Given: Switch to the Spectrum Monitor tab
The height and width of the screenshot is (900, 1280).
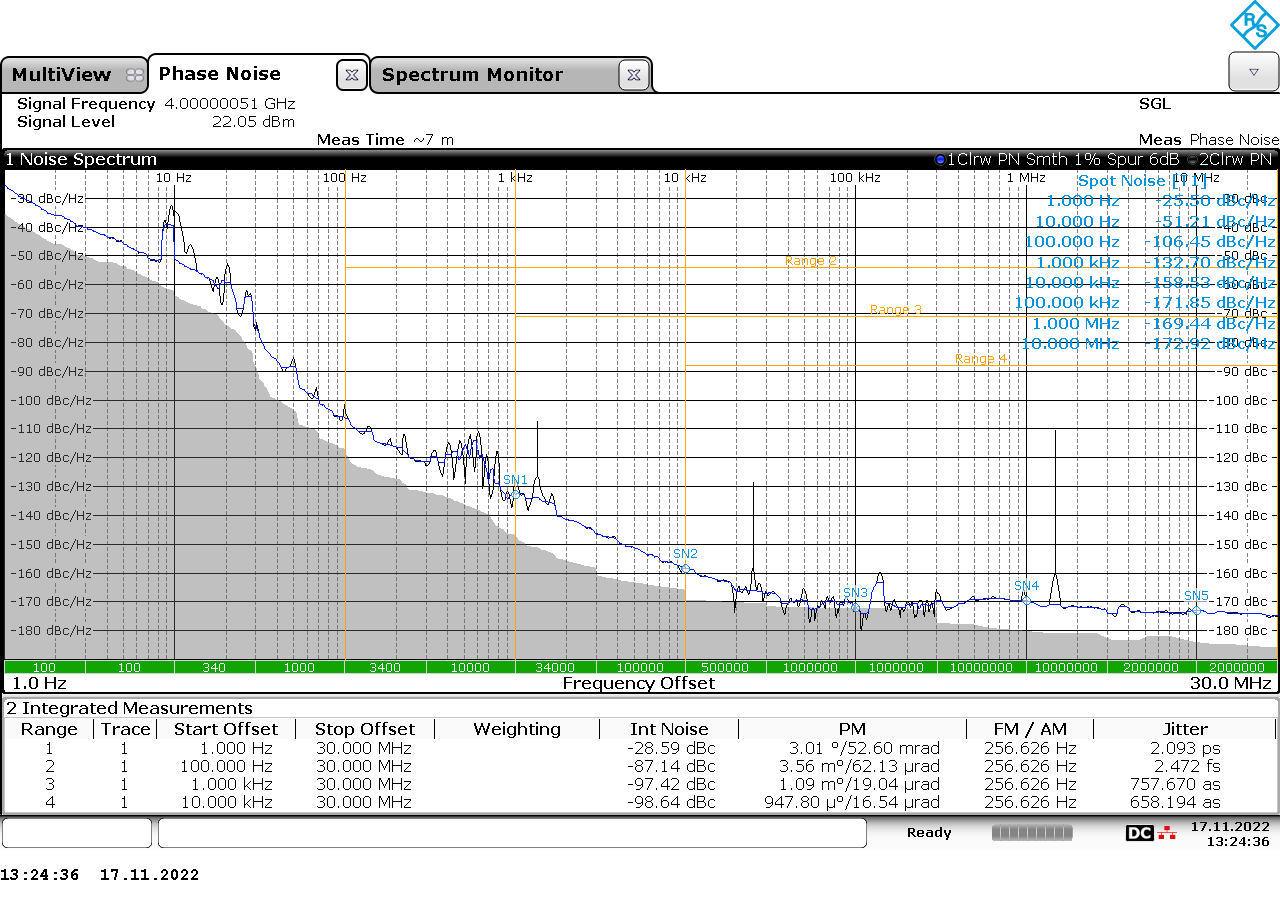Looking at the screenshot, I should (472, 75).
